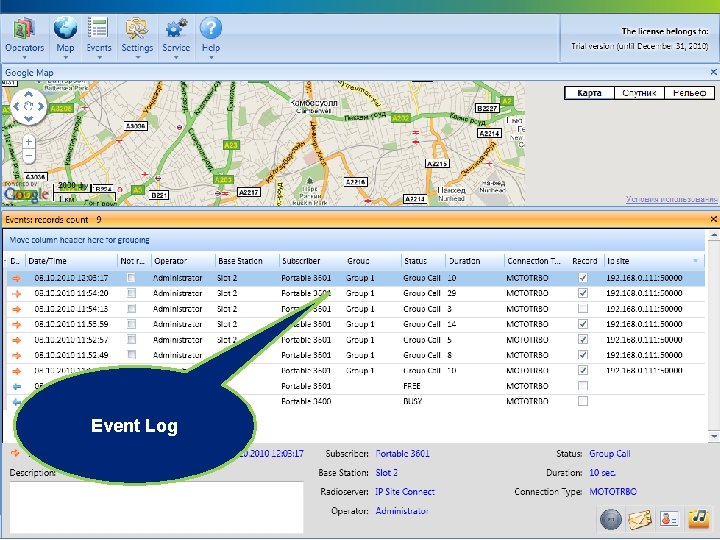This screenshot has width=720, height=540.
Task: Click outgoing arrow icon of 12:03:17 event
Action: coord(17,278)
